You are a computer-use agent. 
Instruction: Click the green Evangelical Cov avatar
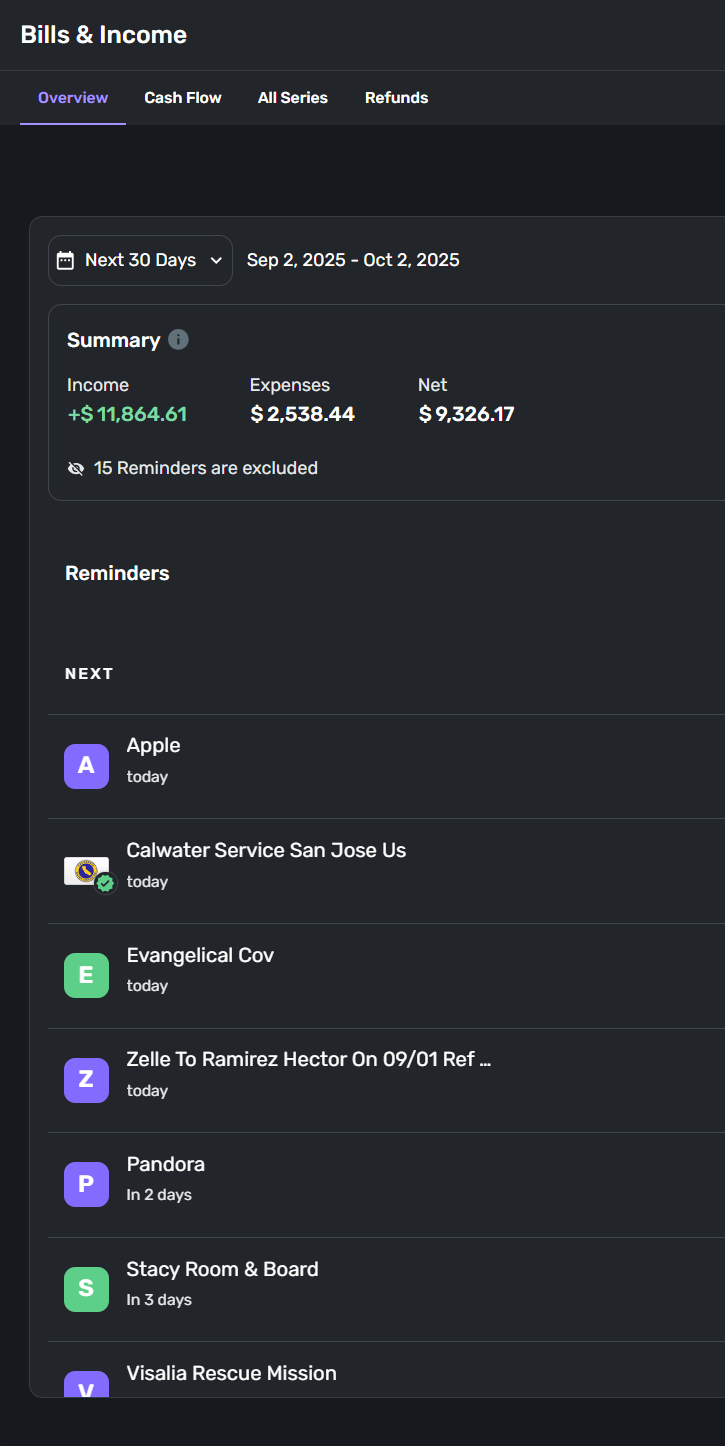coord(86,975)
